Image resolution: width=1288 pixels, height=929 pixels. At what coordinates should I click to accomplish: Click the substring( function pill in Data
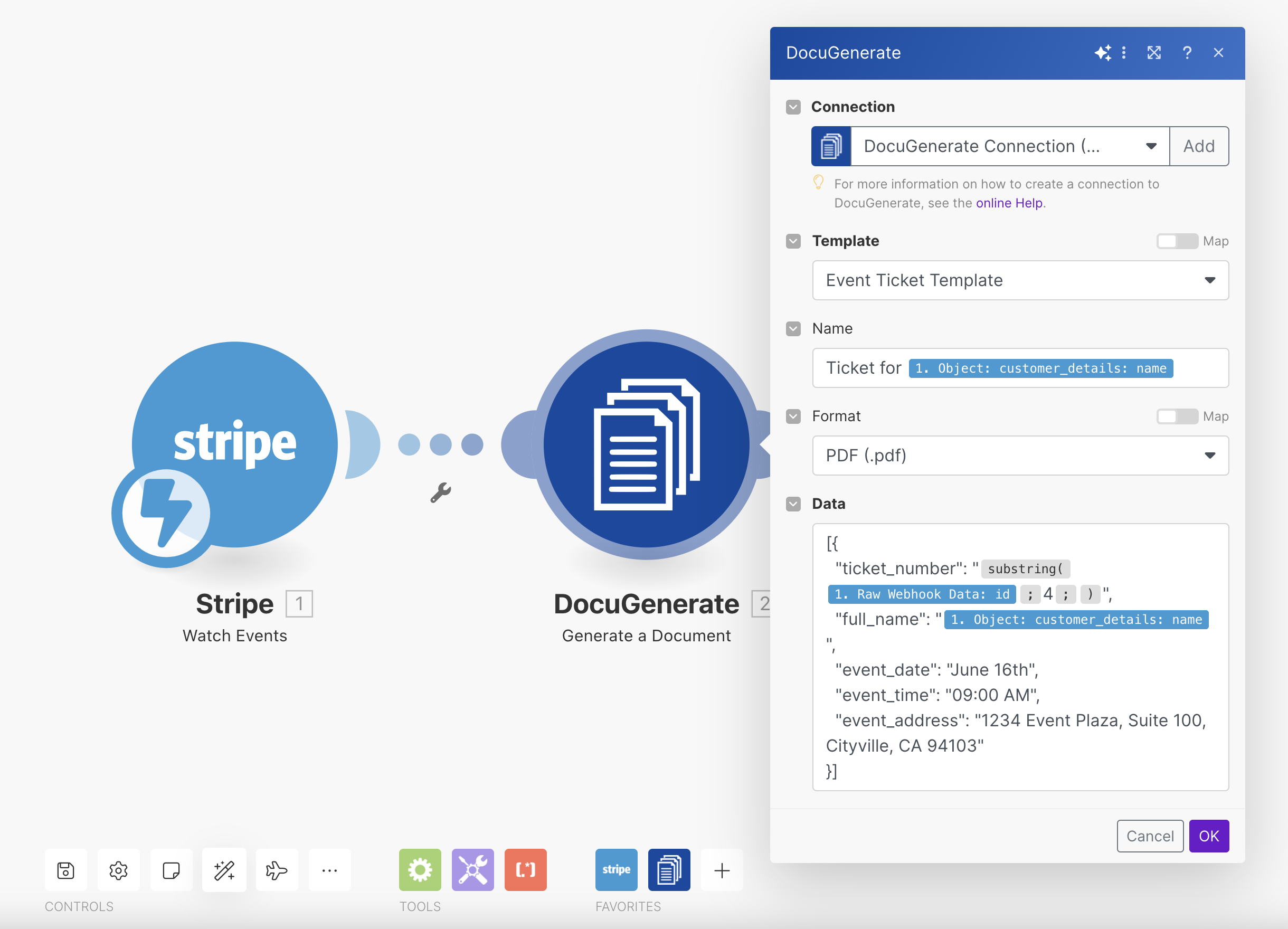tap(1026, 569)
